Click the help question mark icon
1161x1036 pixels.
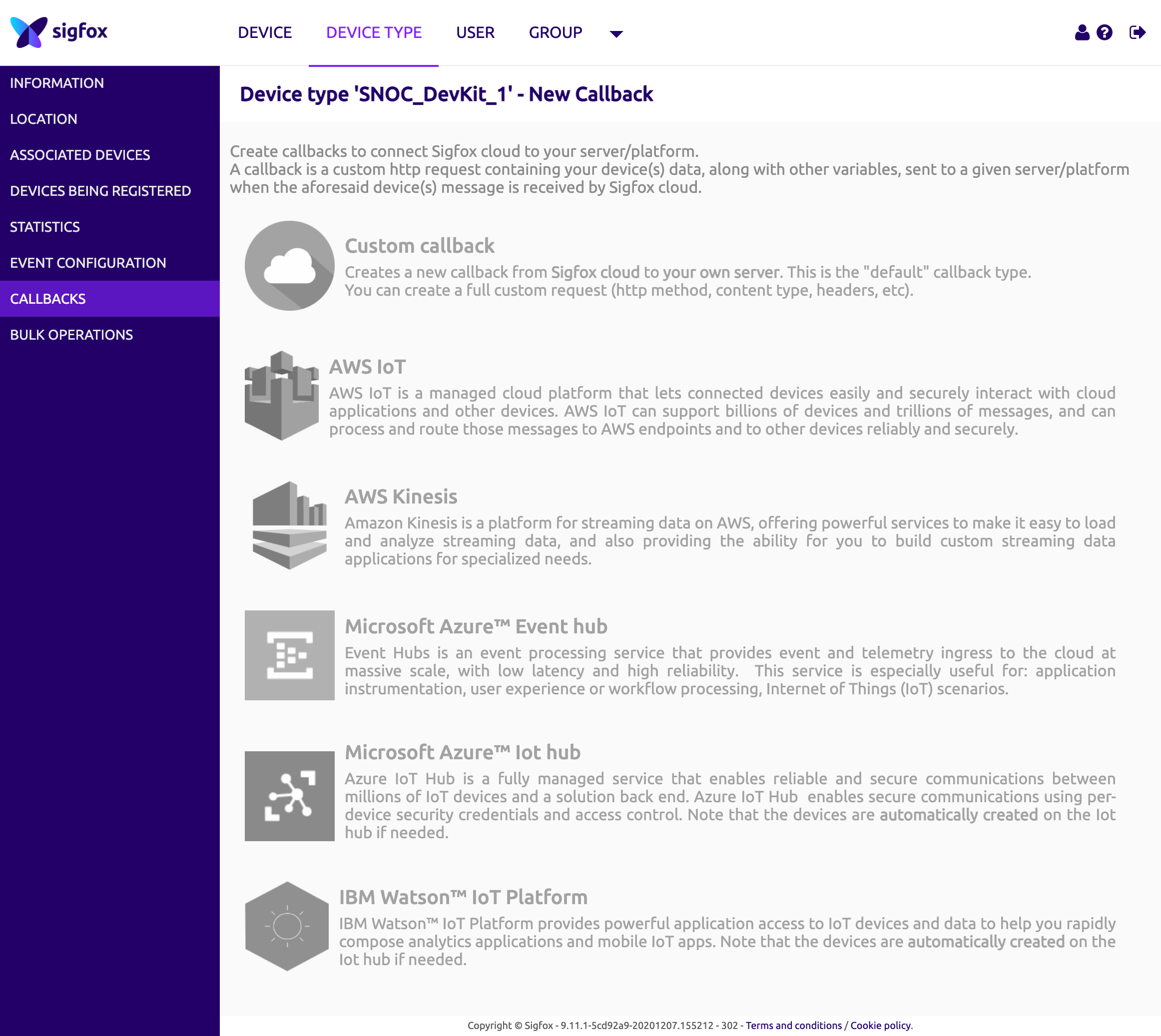(1104, 32)
